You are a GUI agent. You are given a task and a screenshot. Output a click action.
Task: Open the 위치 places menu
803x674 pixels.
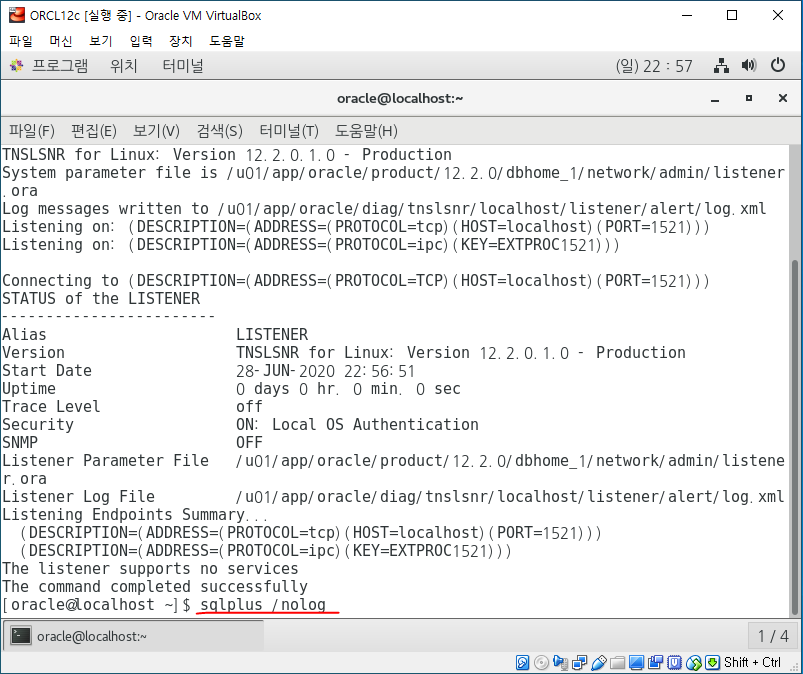click(x=124, y=66)
